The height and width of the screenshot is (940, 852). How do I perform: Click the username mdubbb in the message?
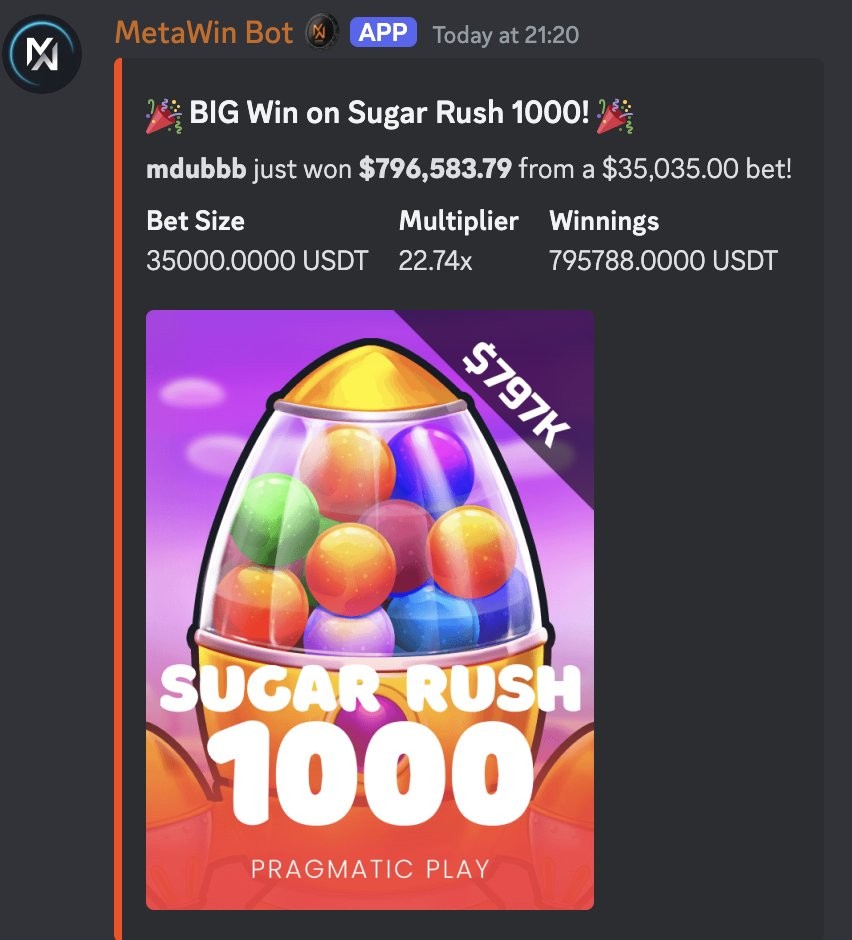tap(196, 169)
